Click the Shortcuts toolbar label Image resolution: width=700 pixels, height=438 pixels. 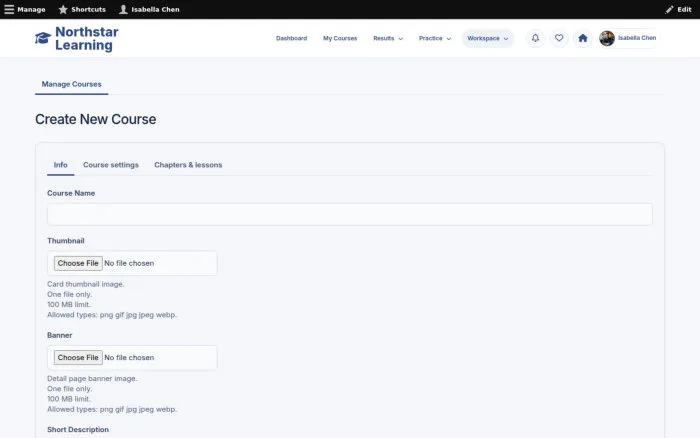point(88,9)
